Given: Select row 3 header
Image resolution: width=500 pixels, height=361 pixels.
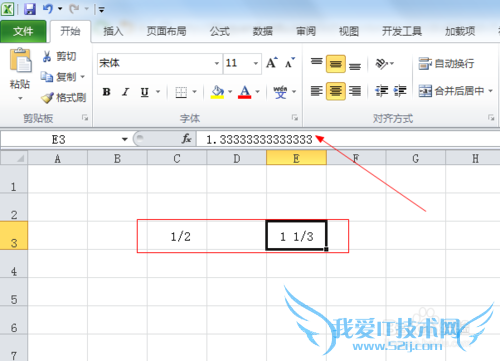Looking at the screenshot, I should click(x=14, y=235).
